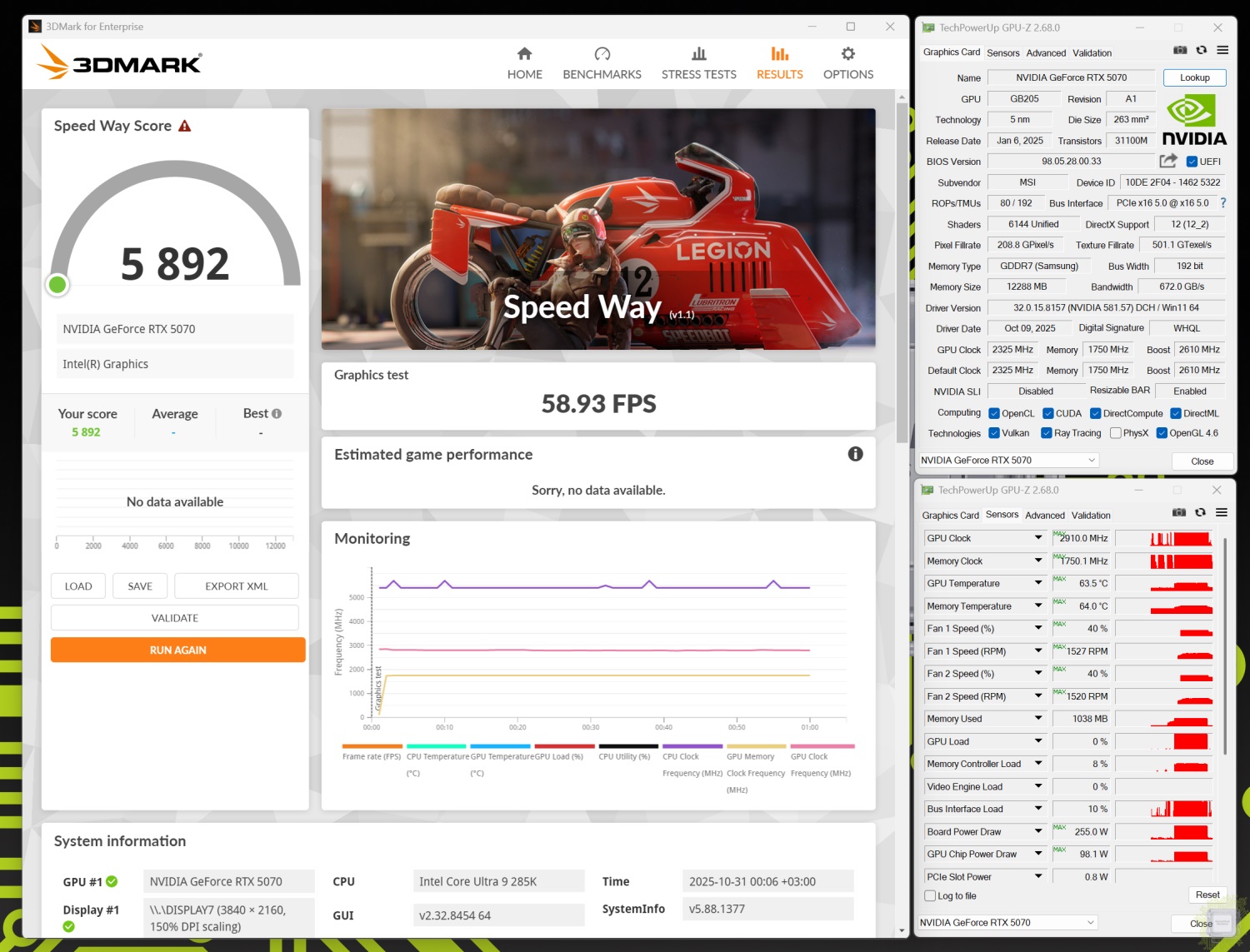Open the Home page in 3DMark

[524, 63]
